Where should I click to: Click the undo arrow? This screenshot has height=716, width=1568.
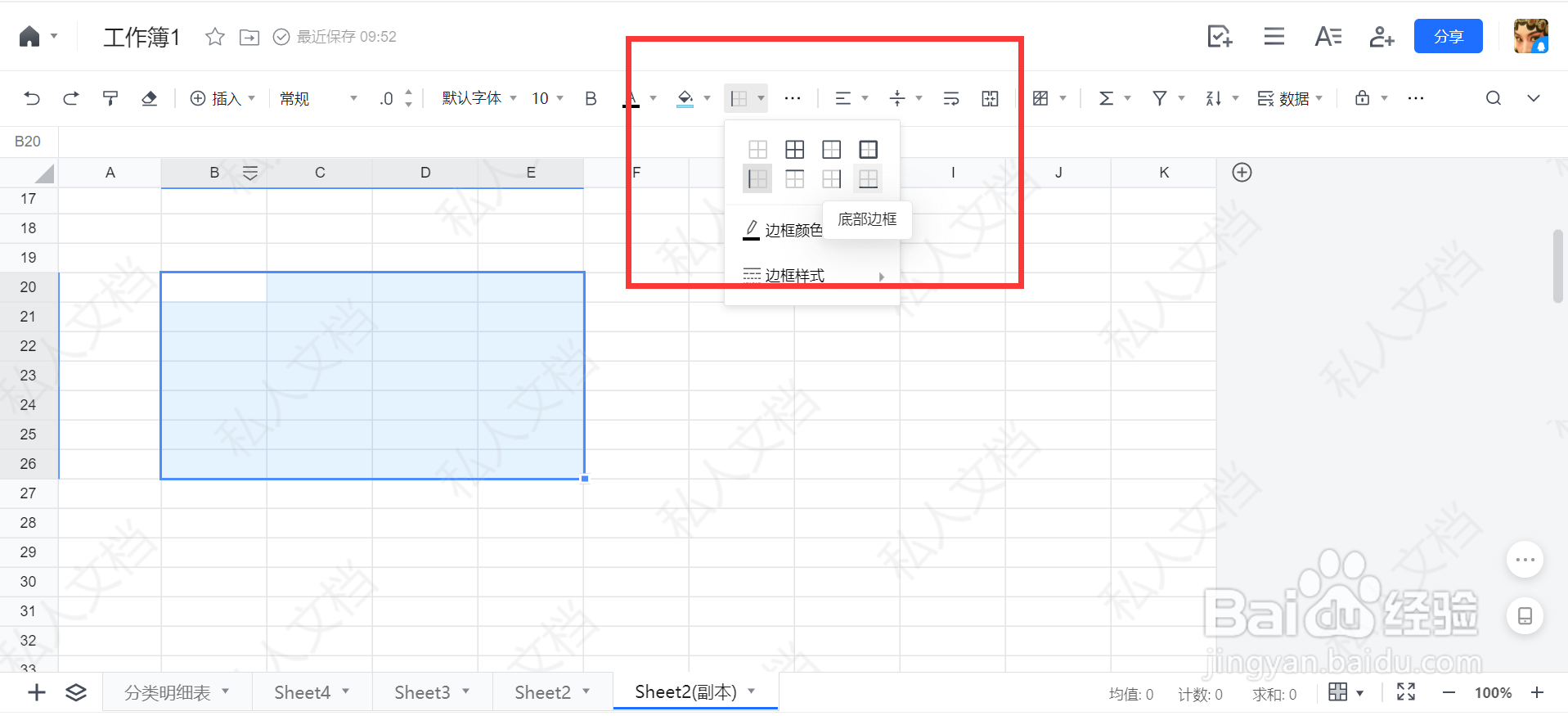(32, 98)
